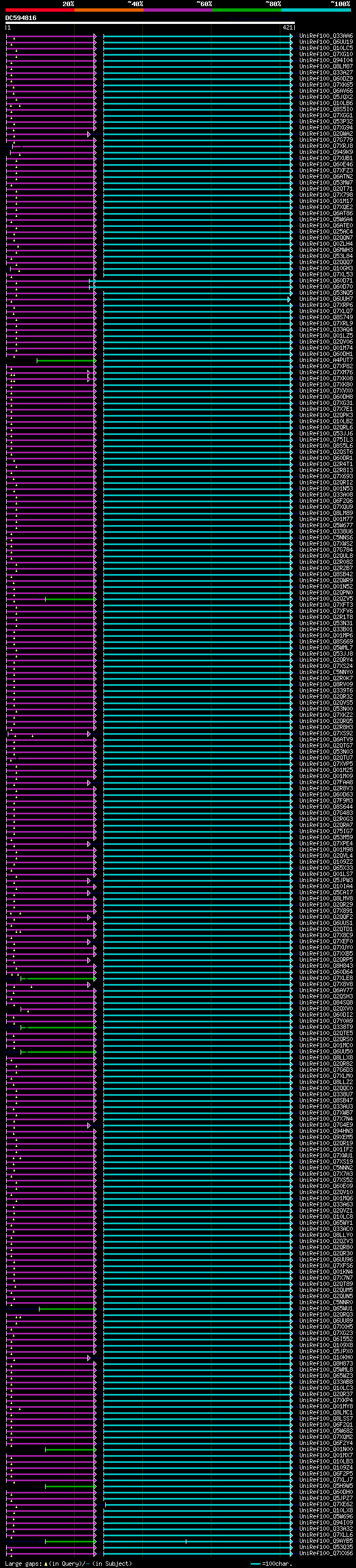The height and width of the screenshot is (1568, 356).
Task: Click the query end position 421
Action: click(x=287, y=27)
